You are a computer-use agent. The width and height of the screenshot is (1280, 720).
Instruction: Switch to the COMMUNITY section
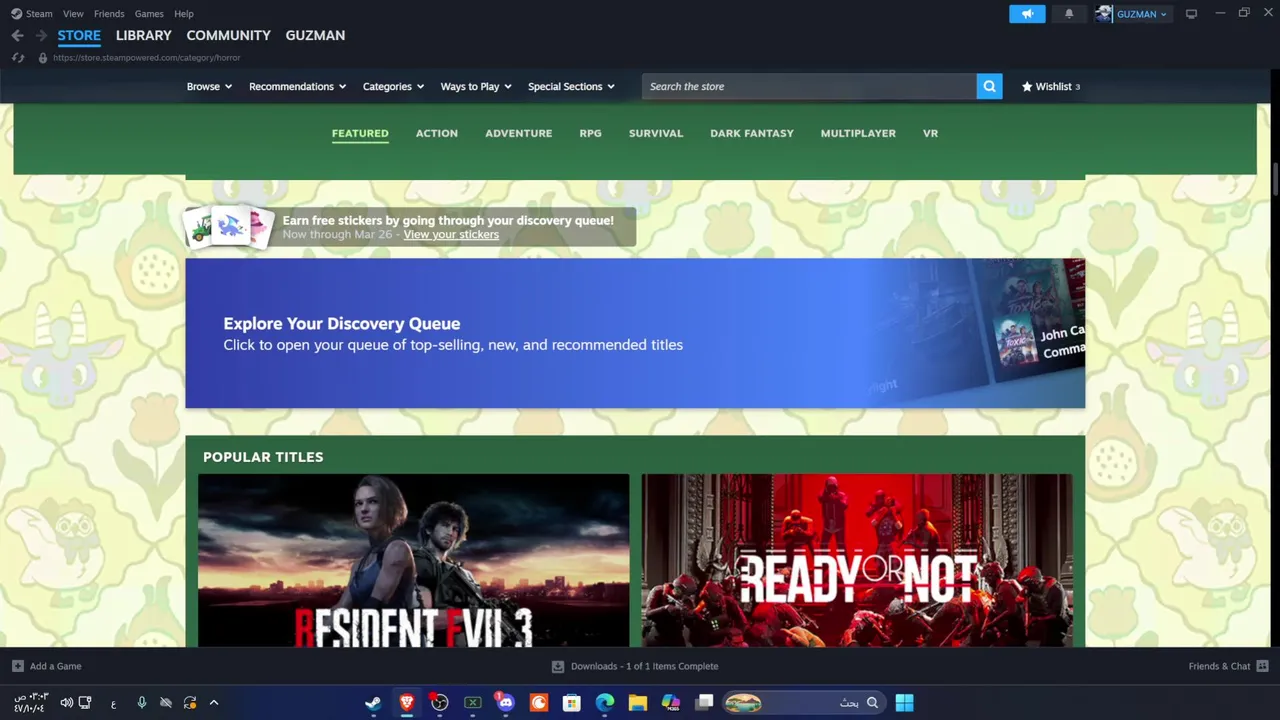point(228,35)
